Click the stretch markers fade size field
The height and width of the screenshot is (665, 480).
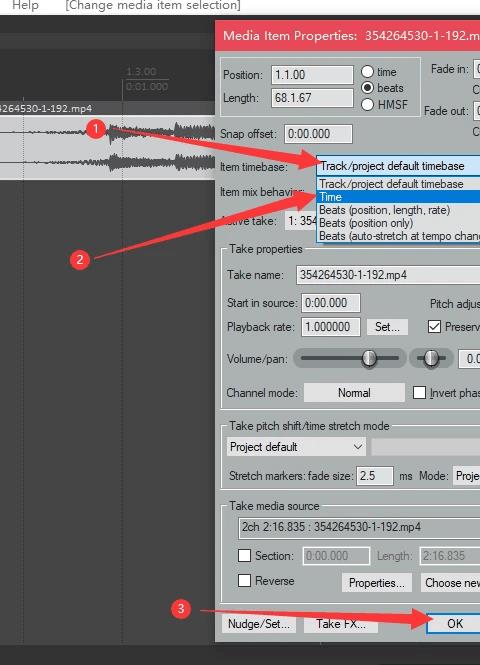(375, 476)
